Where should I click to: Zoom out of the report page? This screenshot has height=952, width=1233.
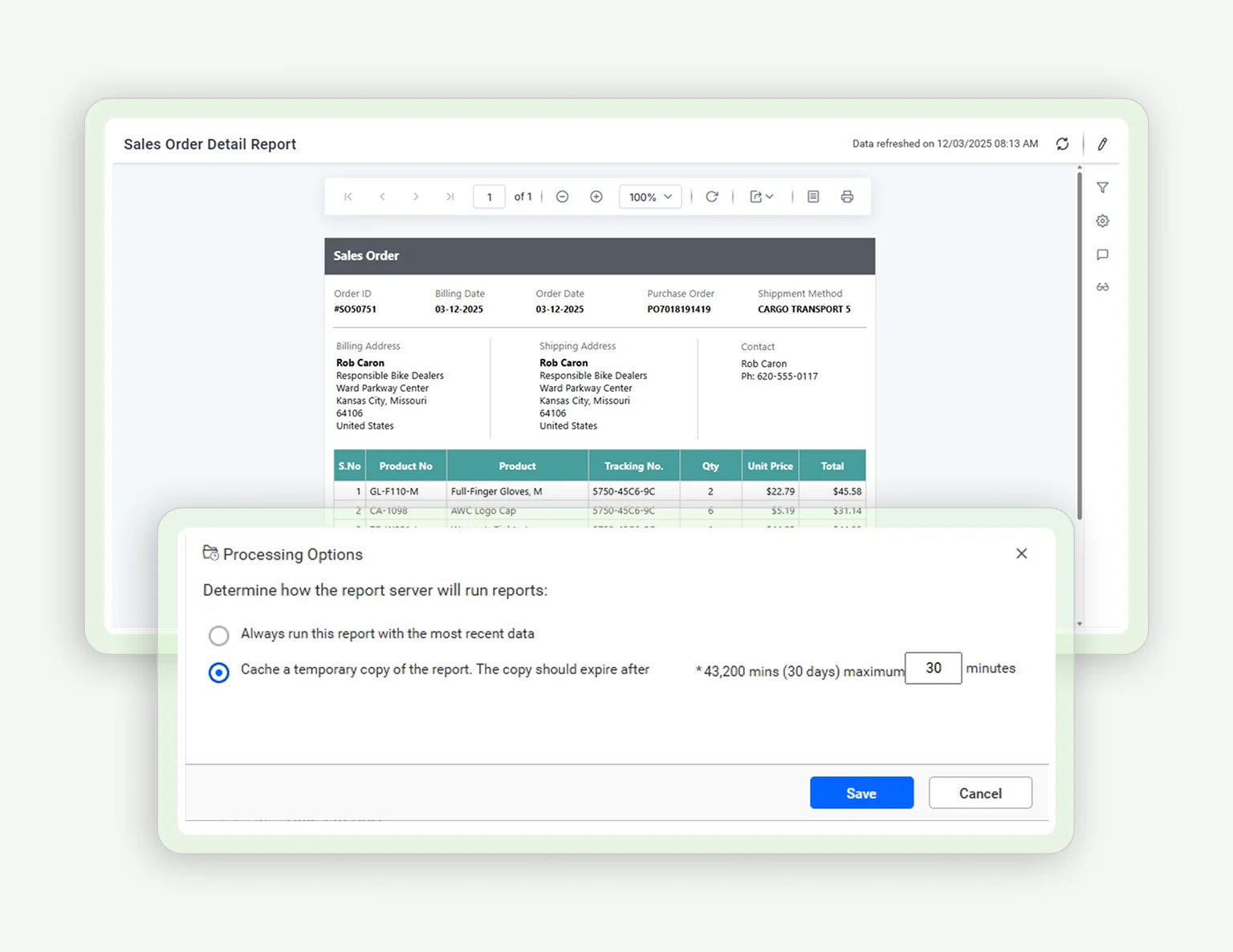[x=562, y=196]
